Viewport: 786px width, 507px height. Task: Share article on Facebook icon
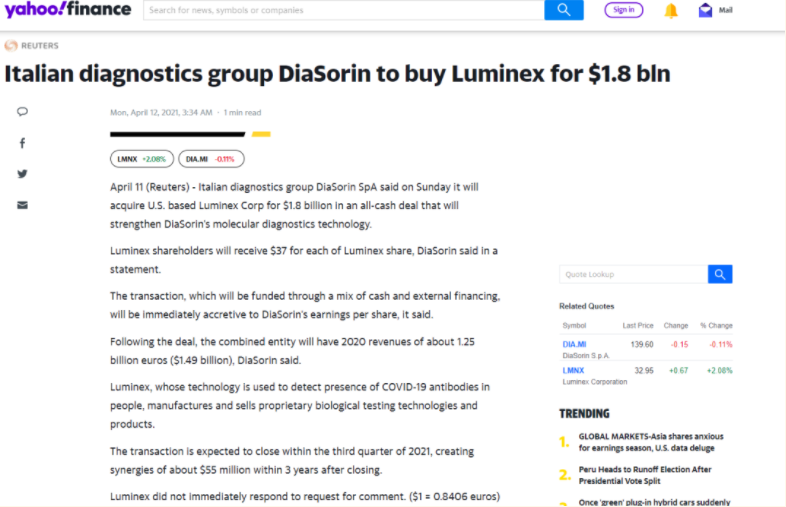click(x=22, y=143)
